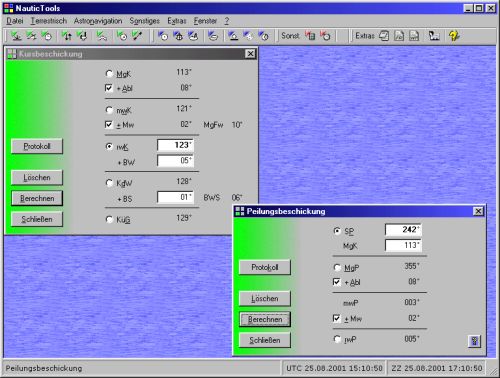Select the rwP radio button
The width and height of the screenshot is (500, 378).
(337, 339)
